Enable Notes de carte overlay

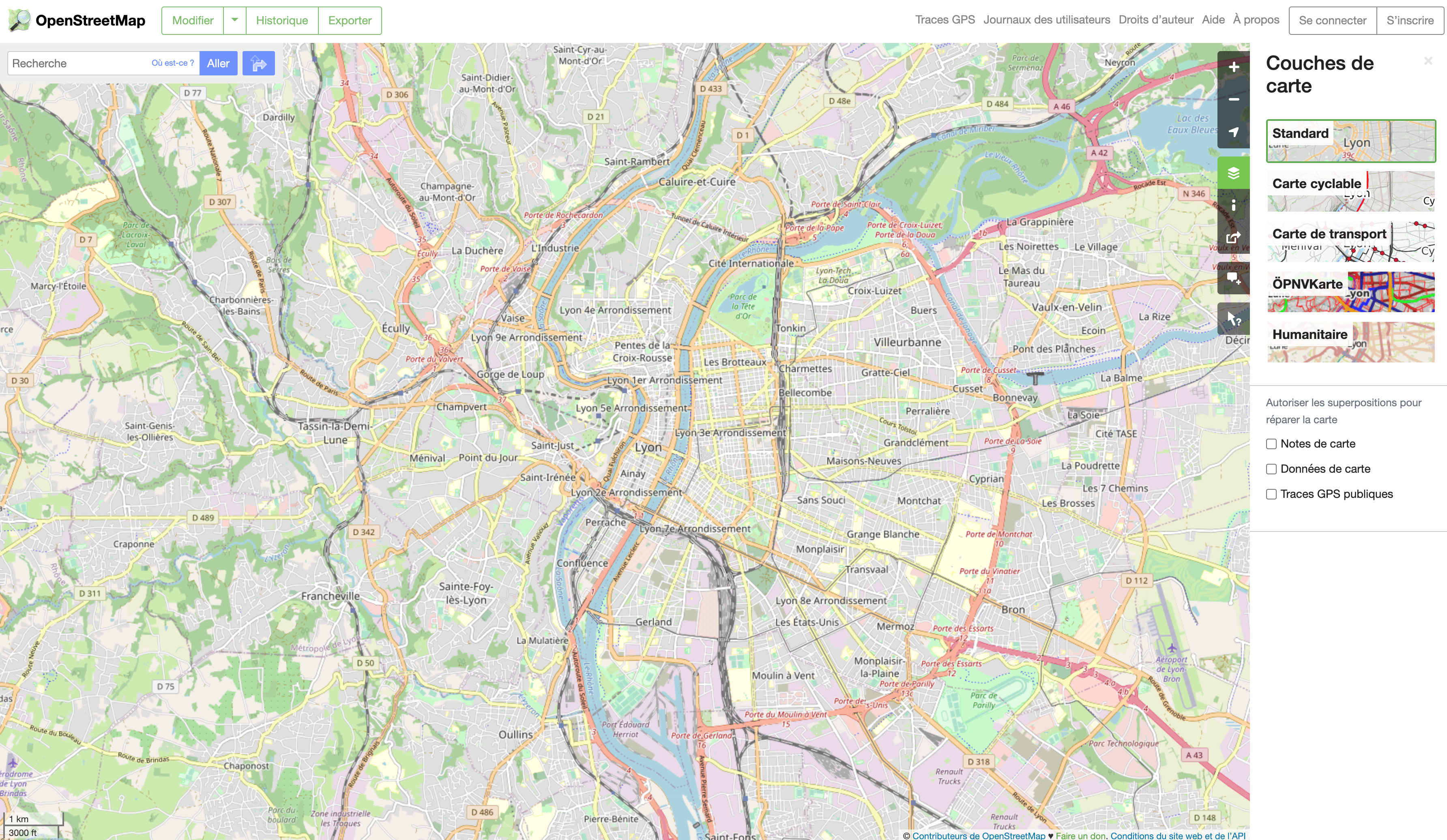tap(1271, 444)
